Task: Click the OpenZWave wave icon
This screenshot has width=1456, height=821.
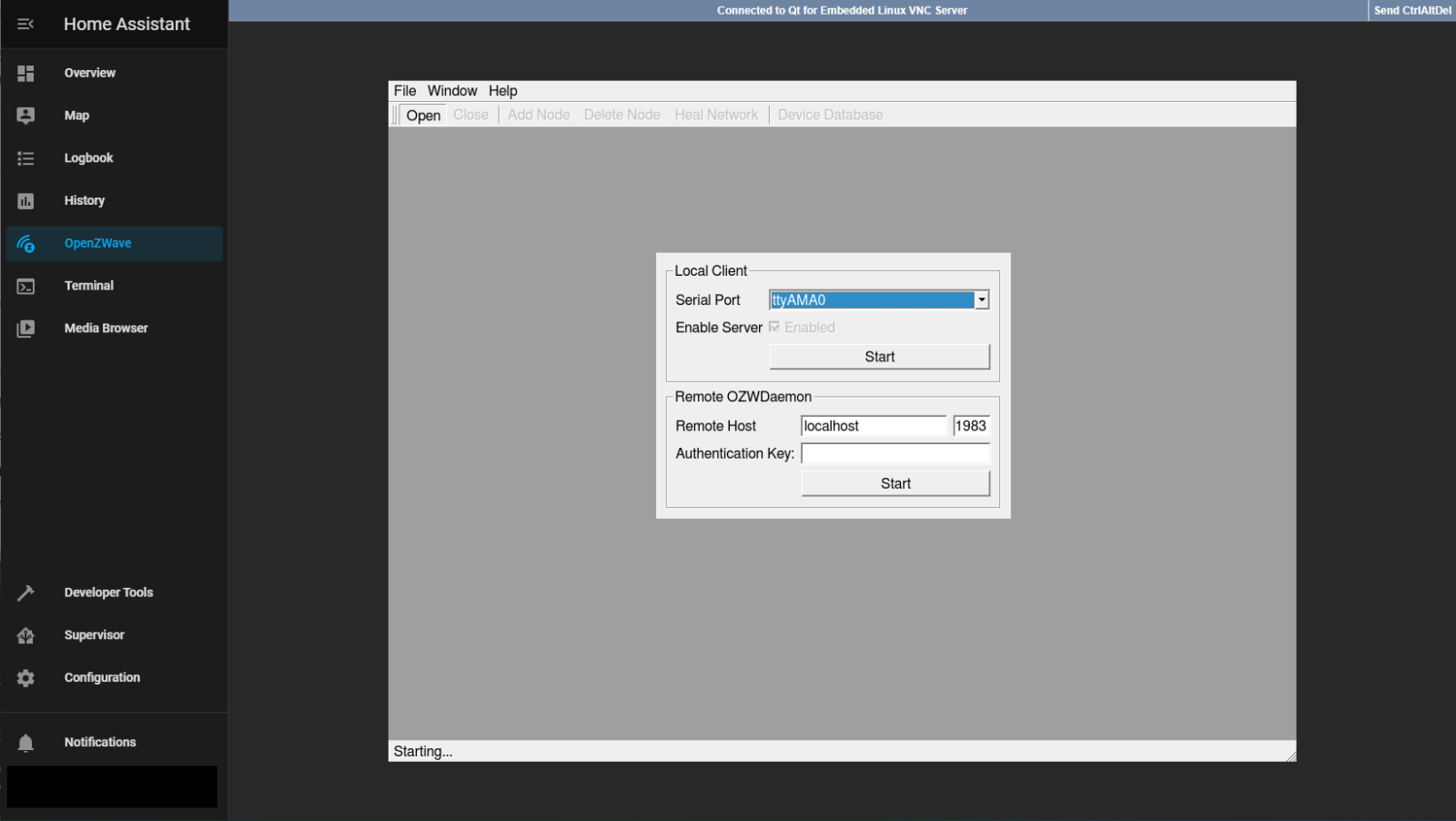Action: pyautogui.click(x=25, y=244)
